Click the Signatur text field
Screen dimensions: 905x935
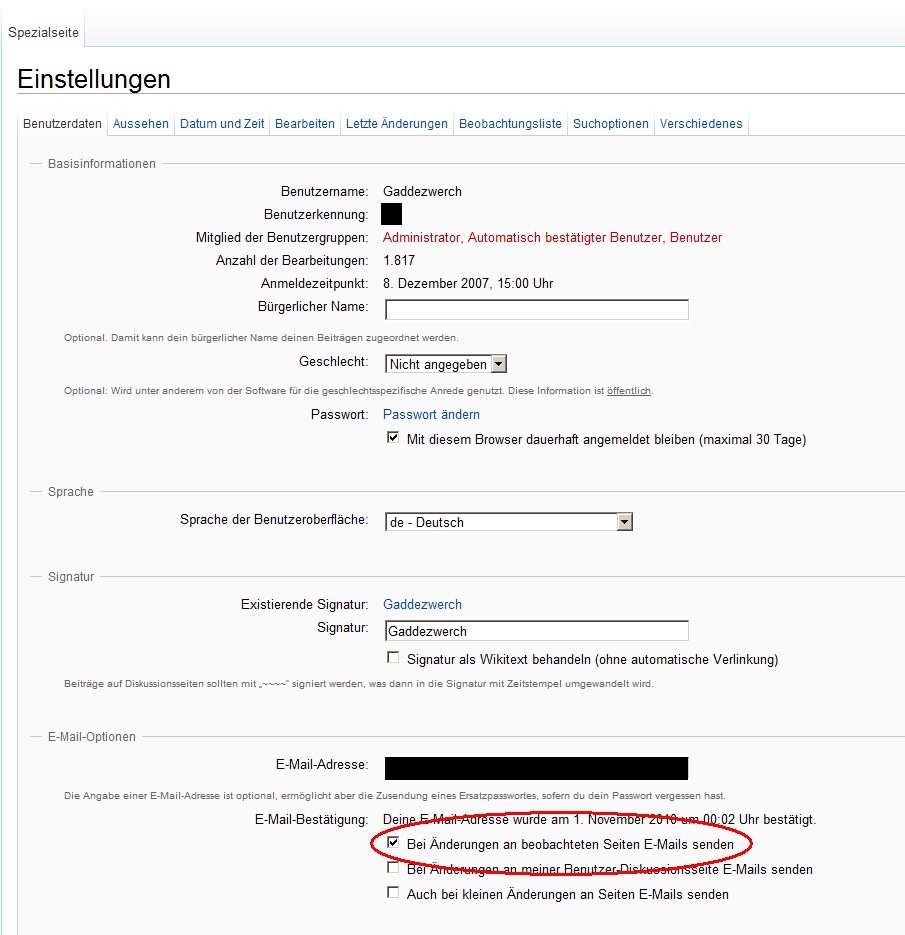(x=536, y=631)
